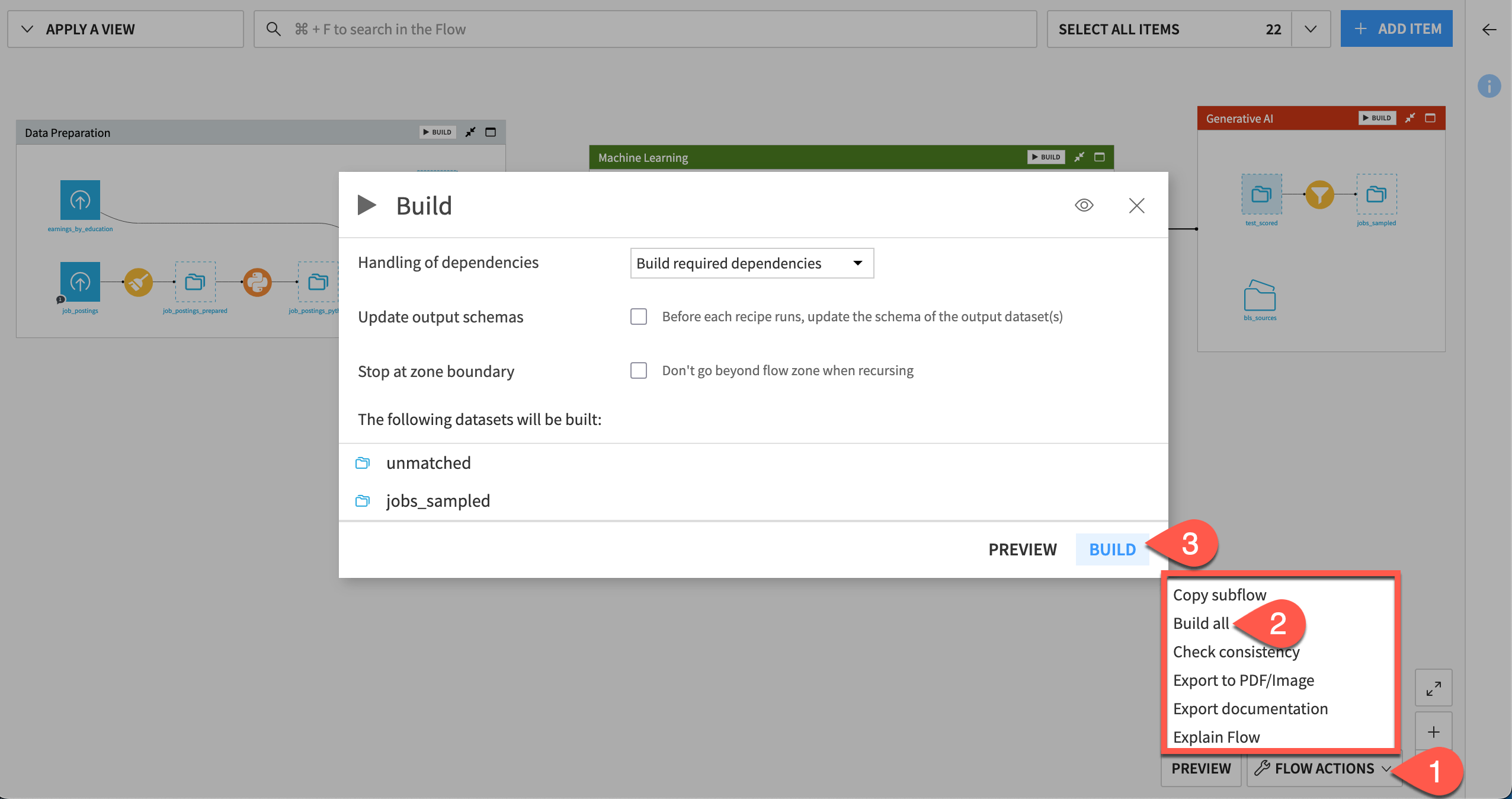Open the bls_sources folder dataset

click(1261, 298)
